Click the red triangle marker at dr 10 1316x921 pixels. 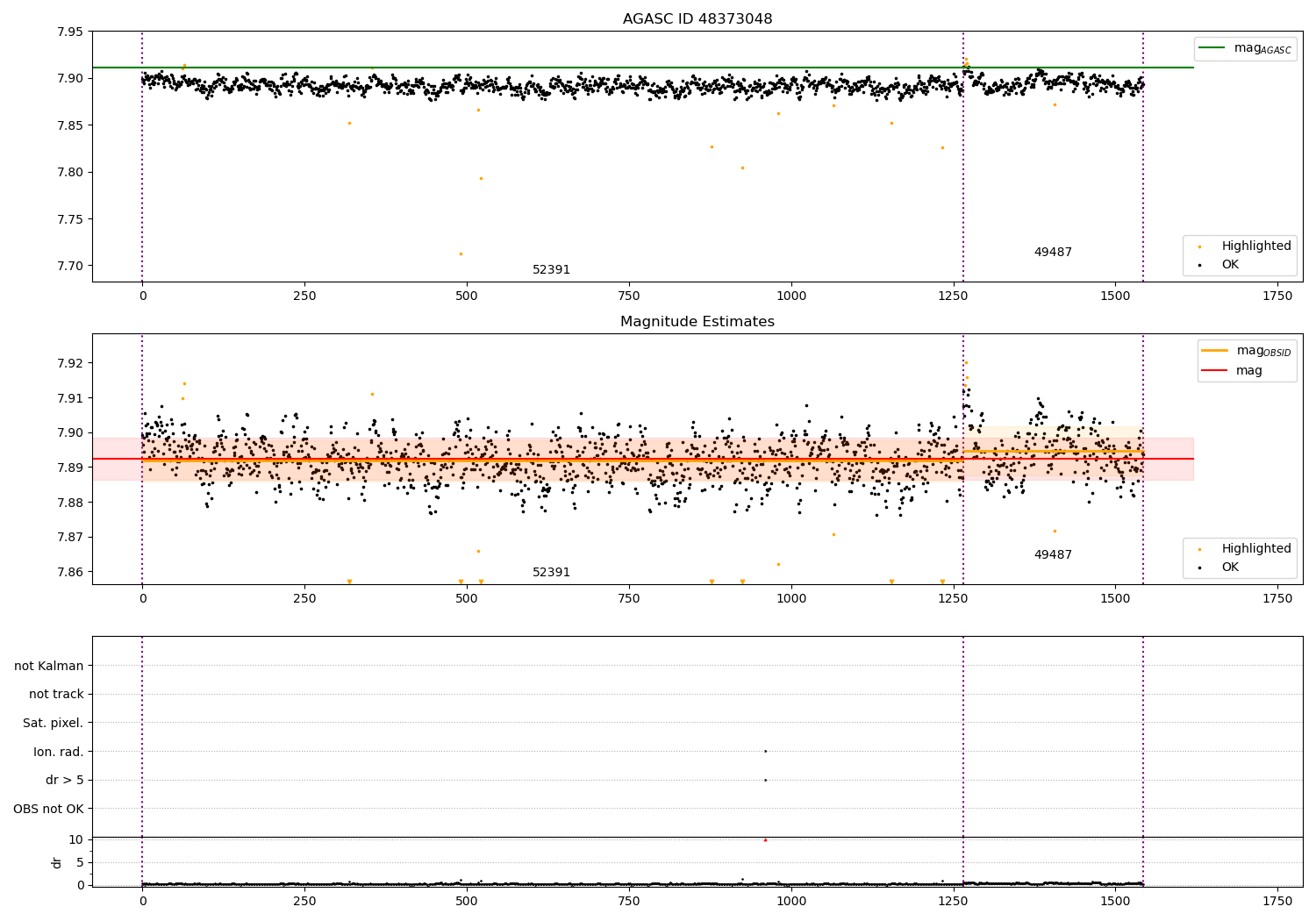coord(765,840)
